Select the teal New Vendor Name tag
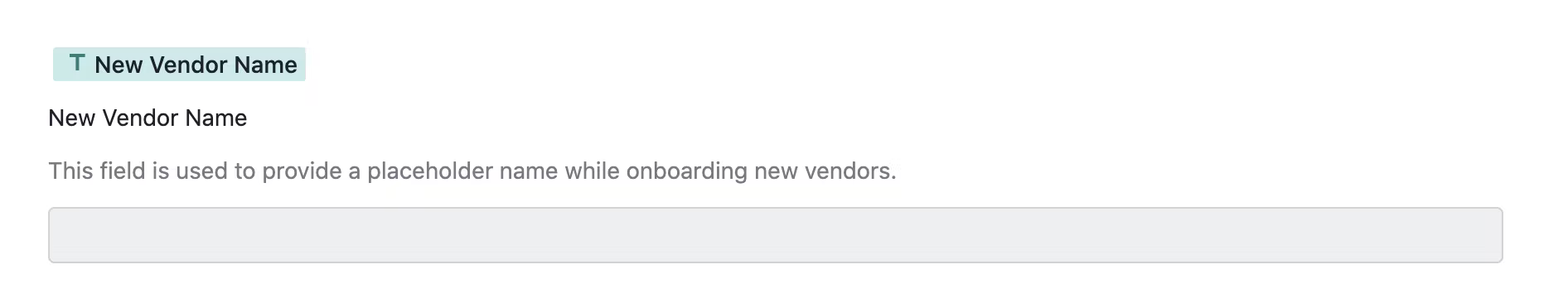This screenshot has width=1568, height=308. pyautogui.click(x=179, y=65)
